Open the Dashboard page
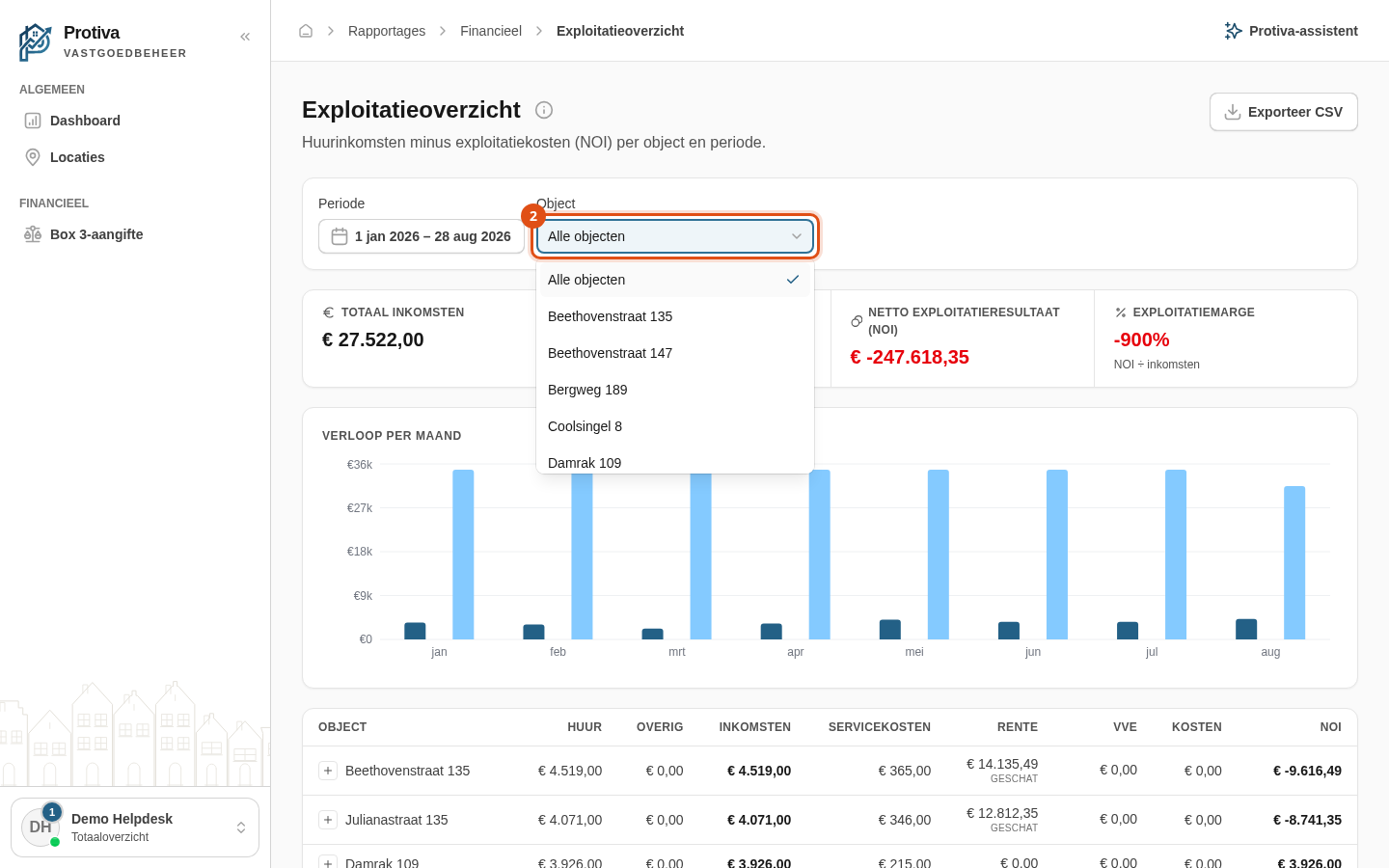1389x868 pixels. (135, 121)
